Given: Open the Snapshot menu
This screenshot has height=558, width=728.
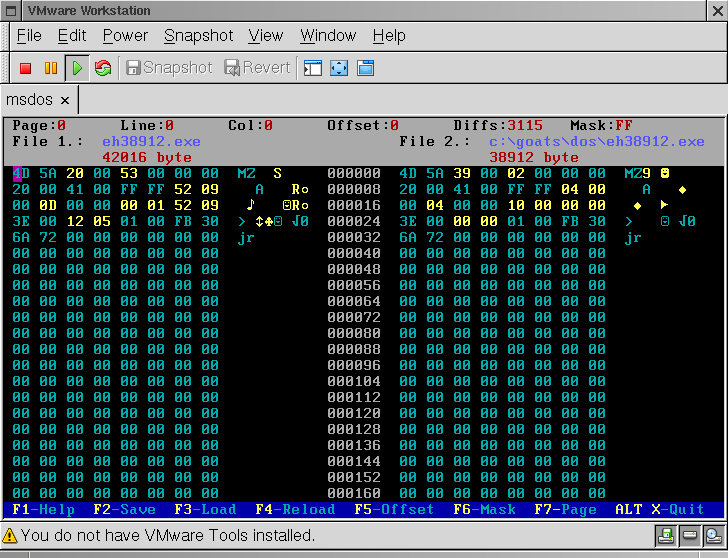Looking at the screenshot, I should tap(199, 36).
